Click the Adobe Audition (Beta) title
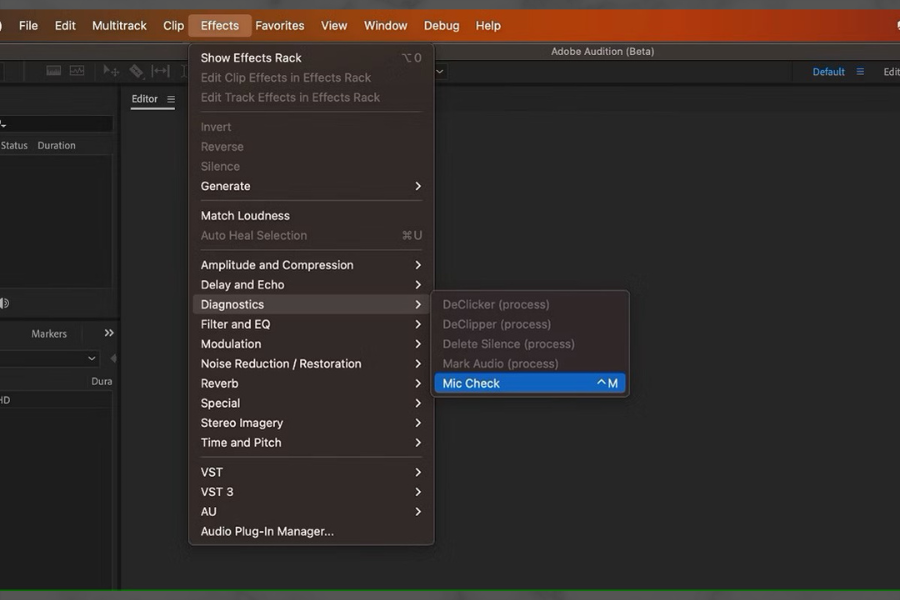The height and width of the screenshot is (600, 900). 602,52
